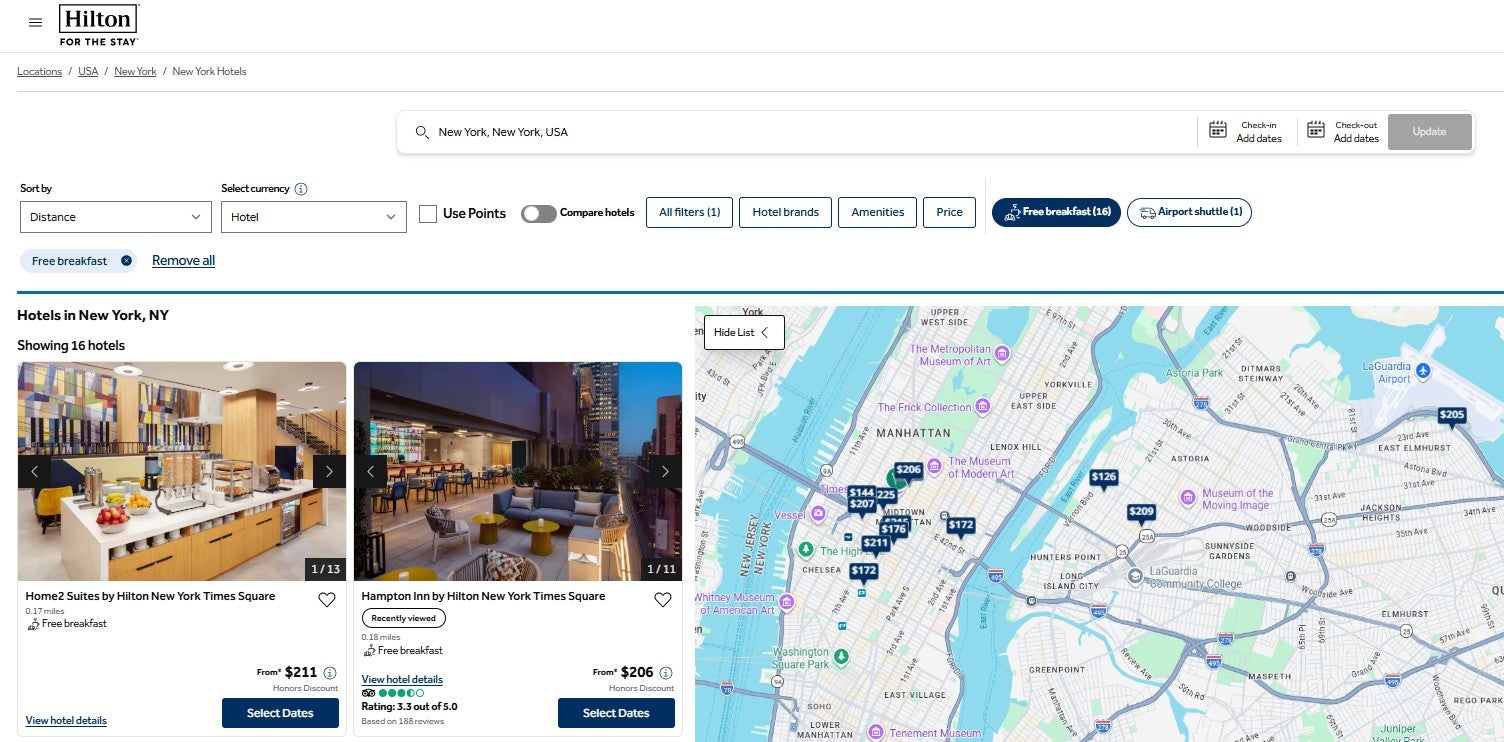Click the $205 map marker near LaGuardia

[x=1452, y=416]
